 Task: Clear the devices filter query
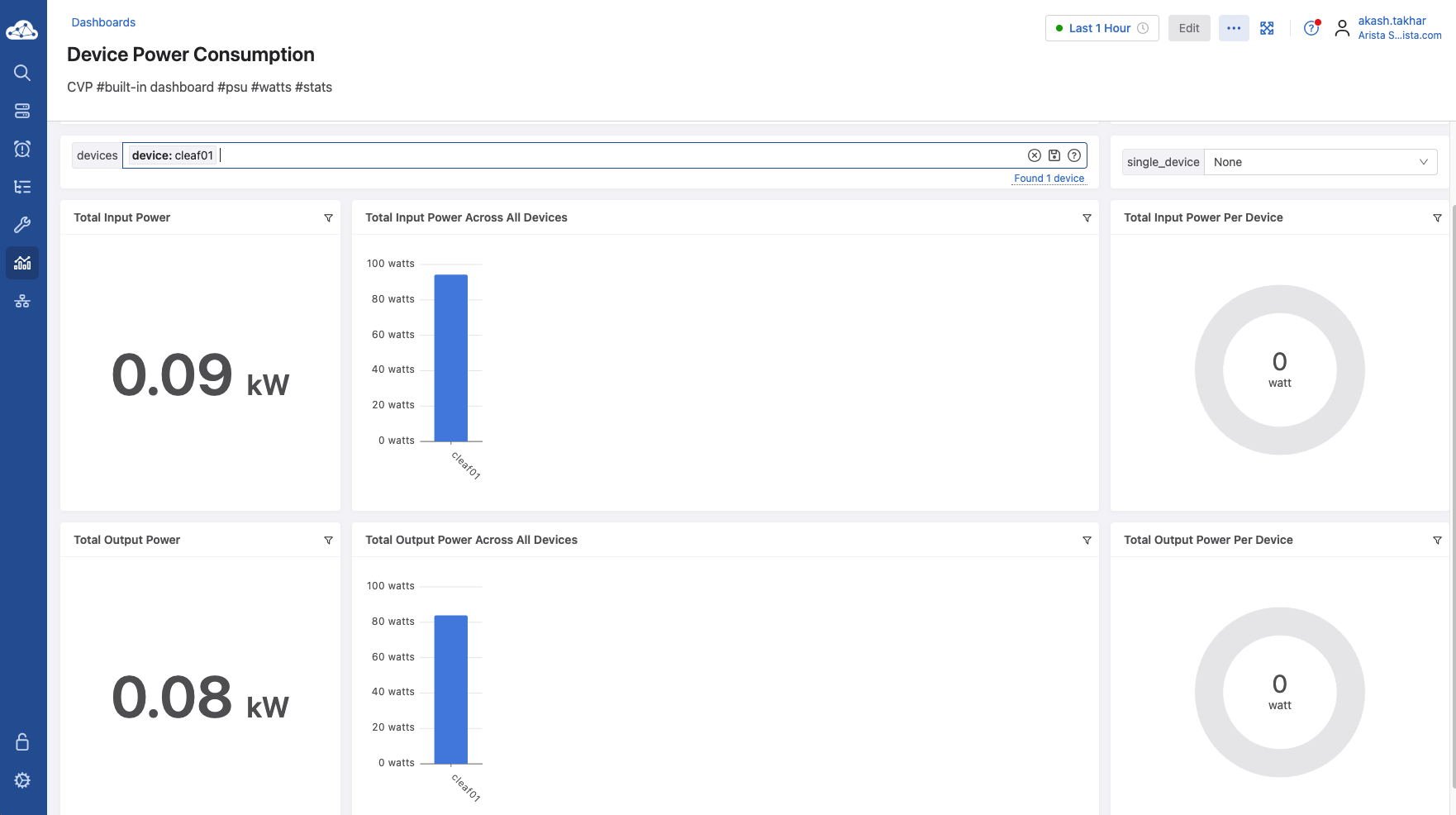click(1034, 155)
